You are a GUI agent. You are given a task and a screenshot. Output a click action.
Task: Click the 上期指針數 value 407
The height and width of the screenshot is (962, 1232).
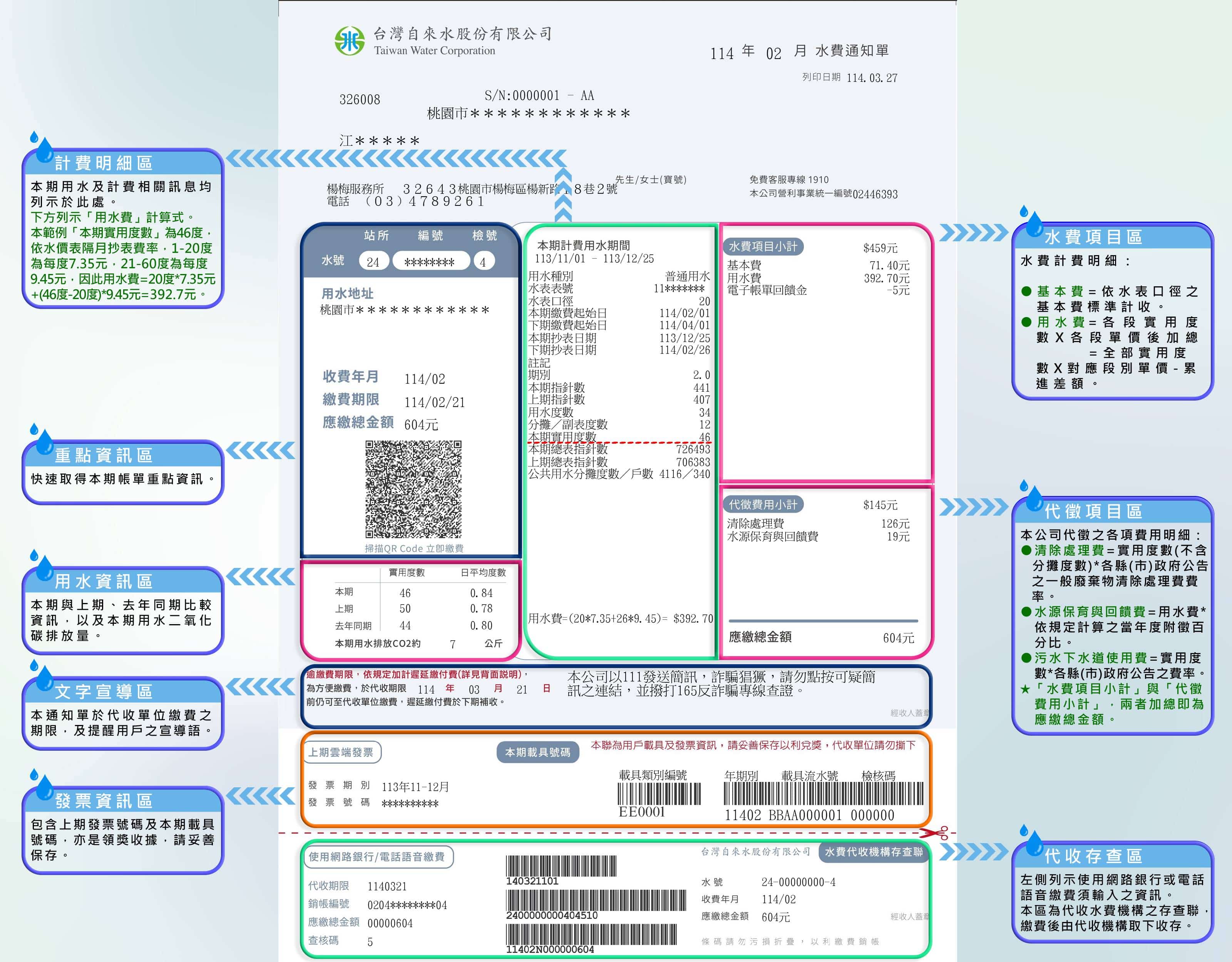(701, 399)
